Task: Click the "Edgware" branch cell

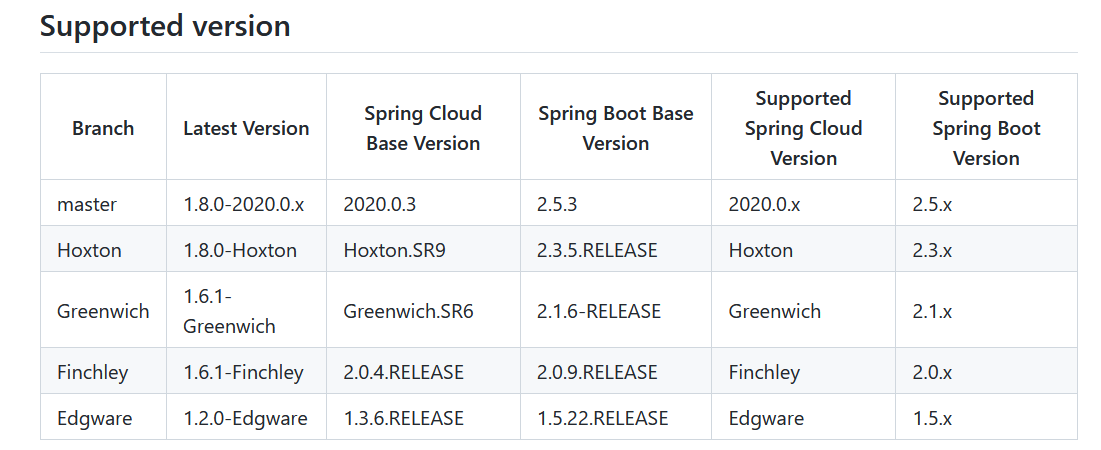Action: tap(94, 418)
